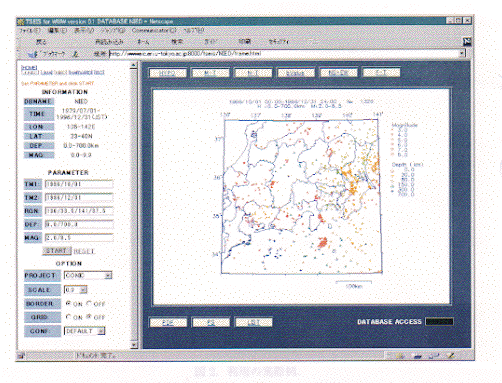
Task: Reload the page with the 再読み込み button
Action: point(109,42)
